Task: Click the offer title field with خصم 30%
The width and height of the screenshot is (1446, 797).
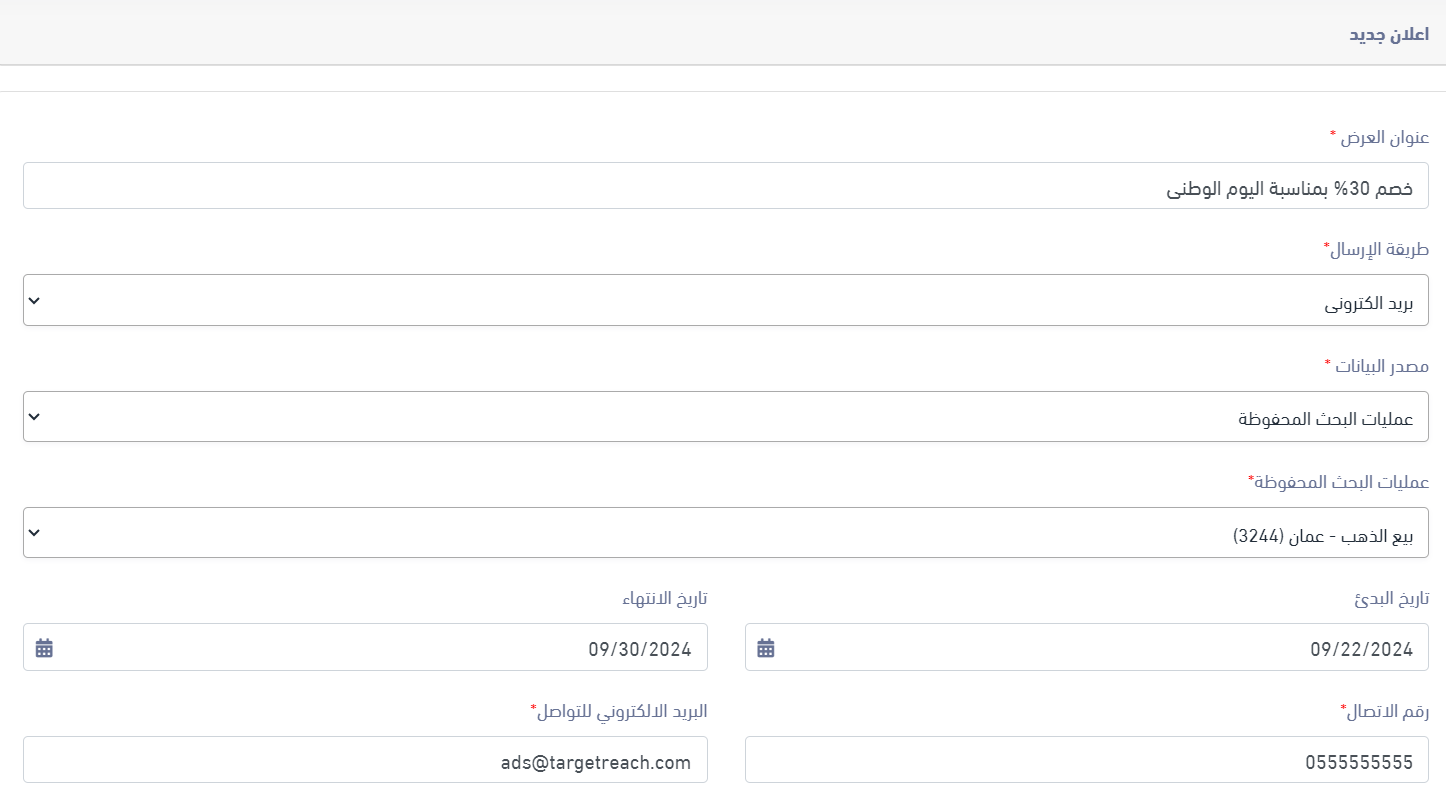Action: tap(725, 186)
